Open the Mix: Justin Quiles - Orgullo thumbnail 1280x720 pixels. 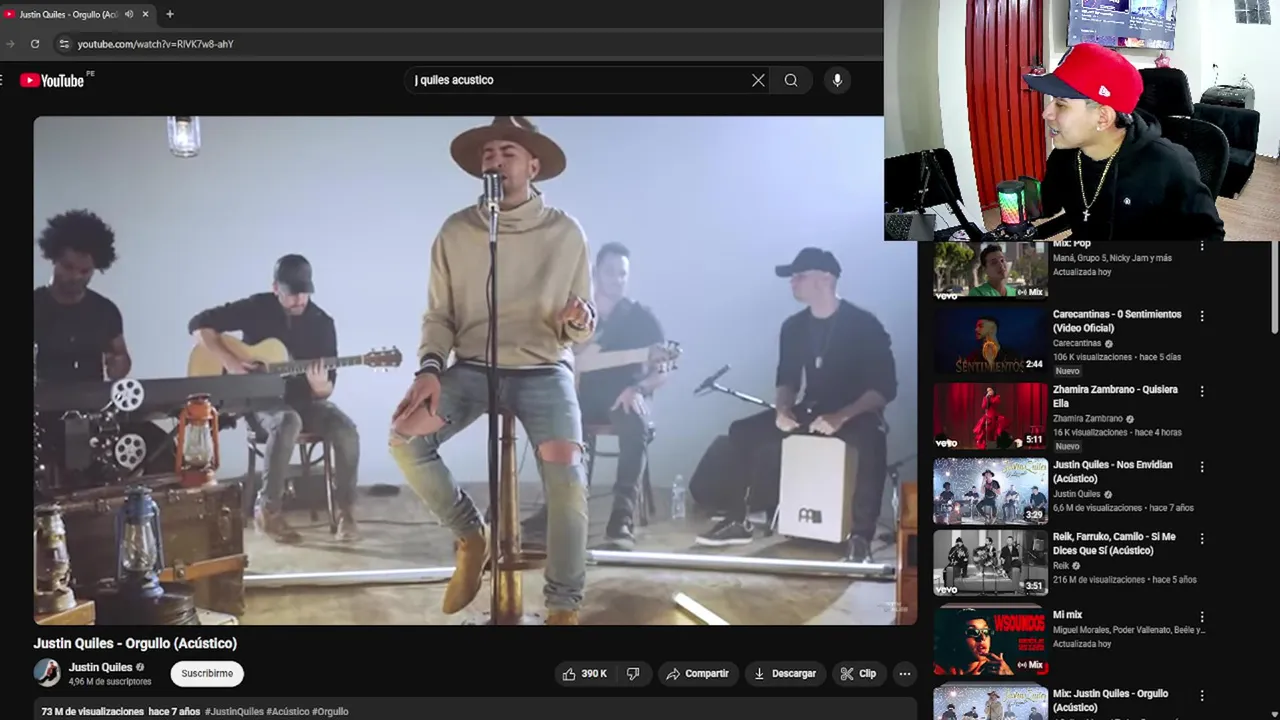[x=990, y=702]
